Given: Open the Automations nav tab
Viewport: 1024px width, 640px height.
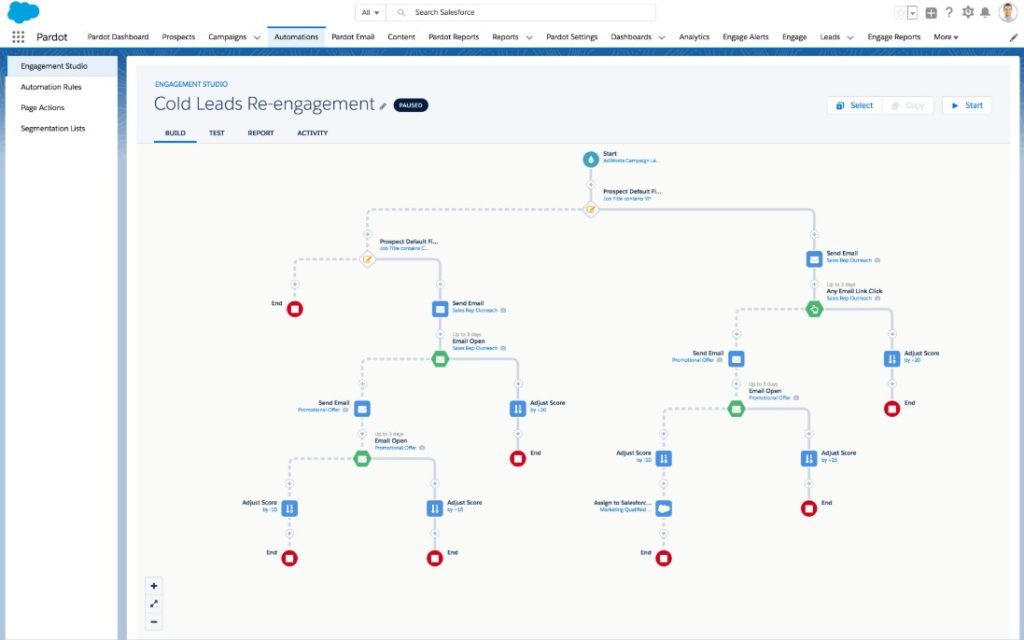Looking at the screenshot, I should (296, 37).
